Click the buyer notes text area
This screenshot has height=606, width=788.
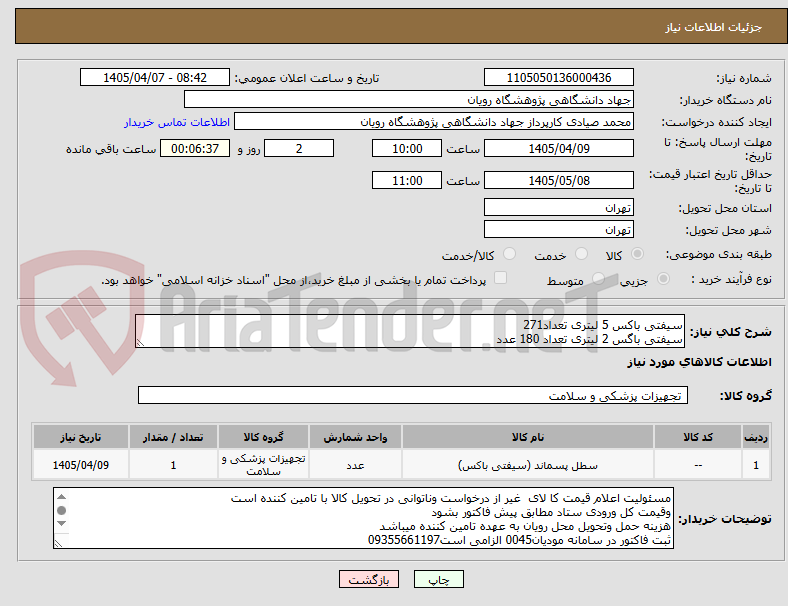click(x=363, y=518)
